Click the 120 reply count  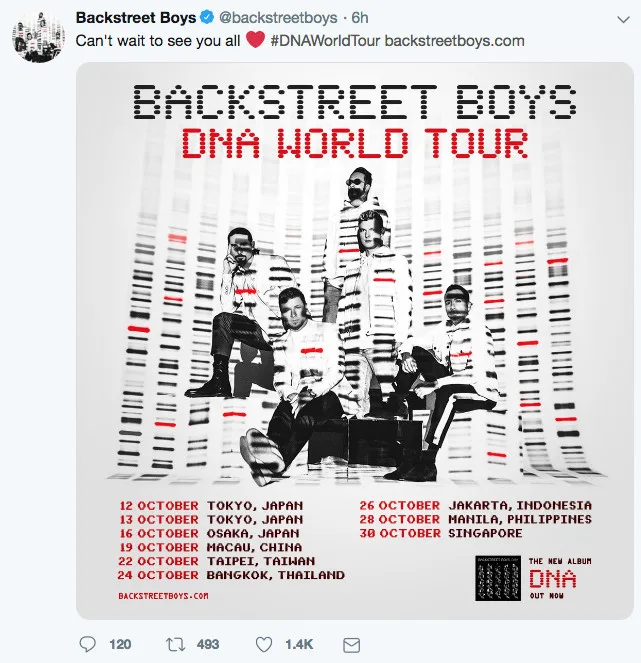(120, 644)
